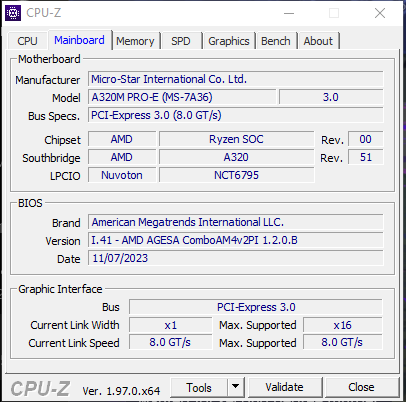
Task: Click the Manufacturer label
Action: pyautogui.click(x=48, y=80)
